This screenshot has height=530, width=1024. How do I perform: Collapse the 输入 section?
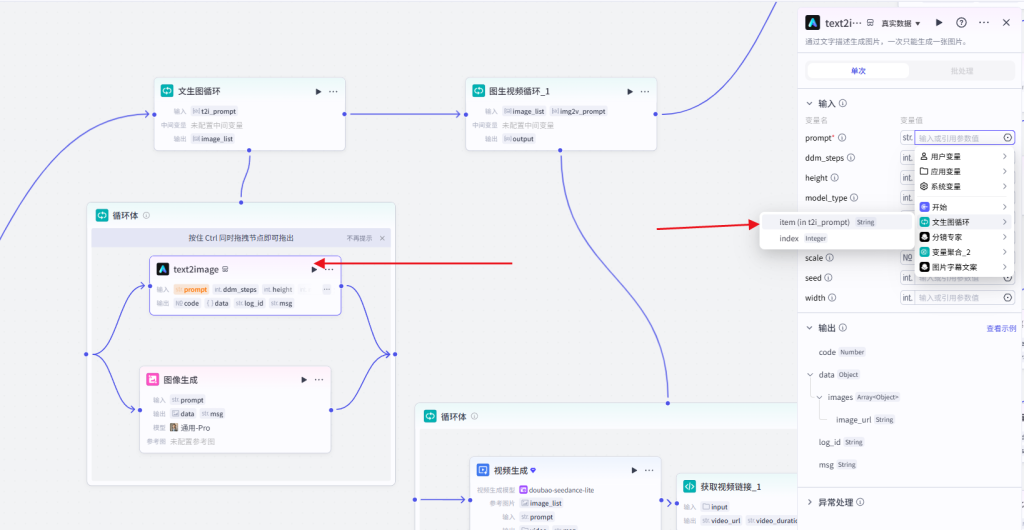[810, 103]
